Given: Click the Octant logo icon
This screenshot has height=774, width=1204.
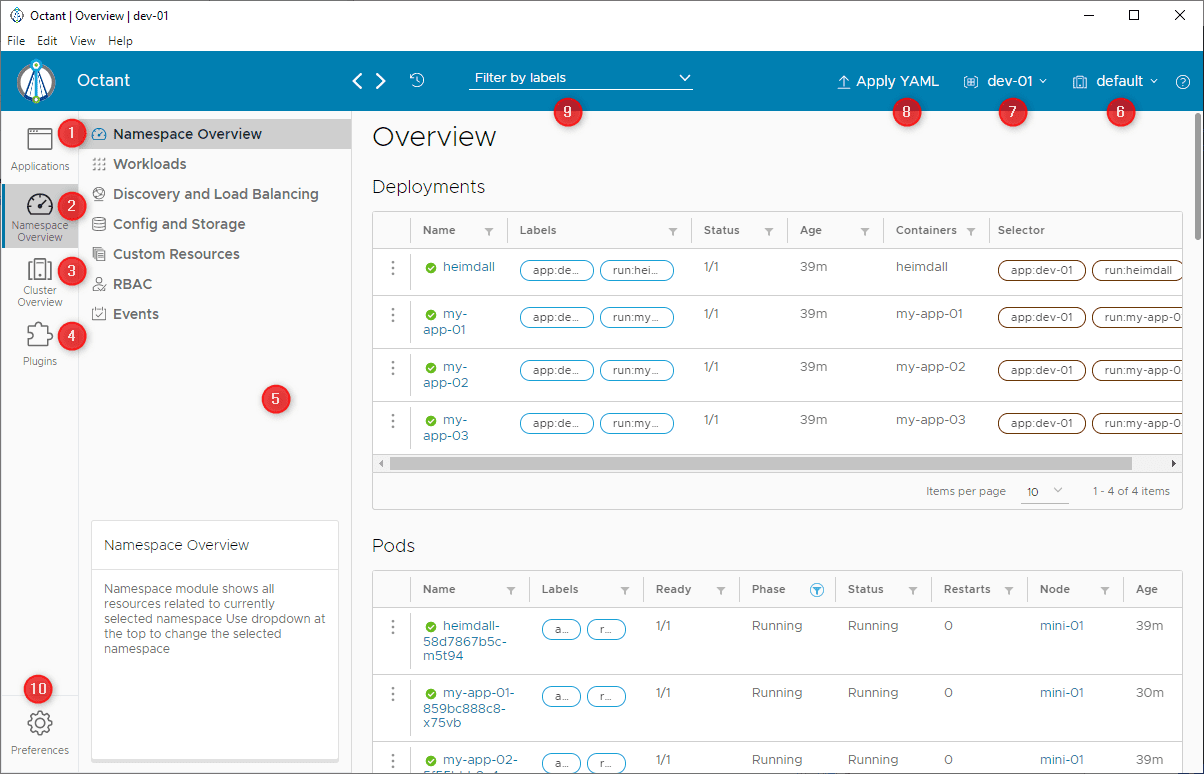Looking at the screenshot, I should point(36,81).
